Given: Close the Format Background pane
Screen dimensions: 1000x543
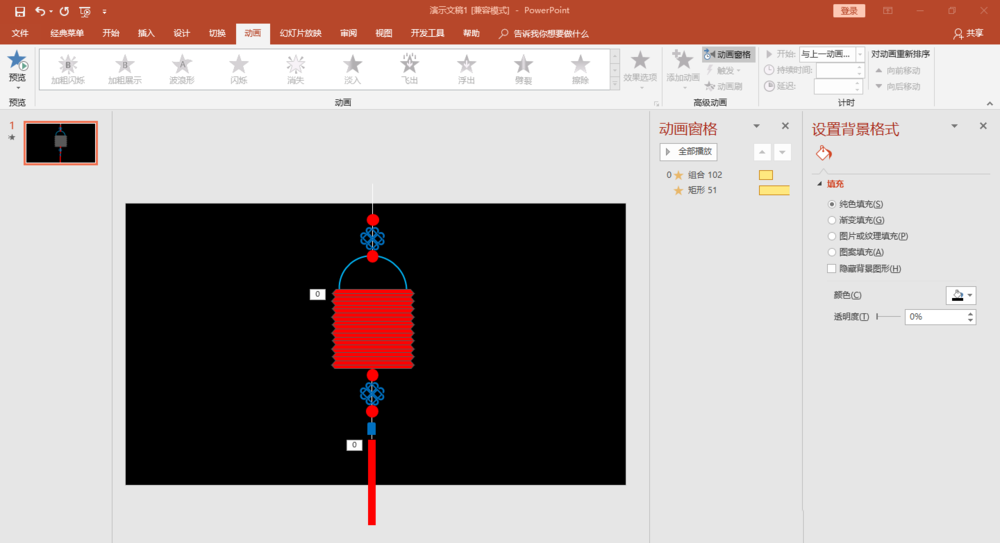Looking at the screenshot, I should tap(983, 126).
